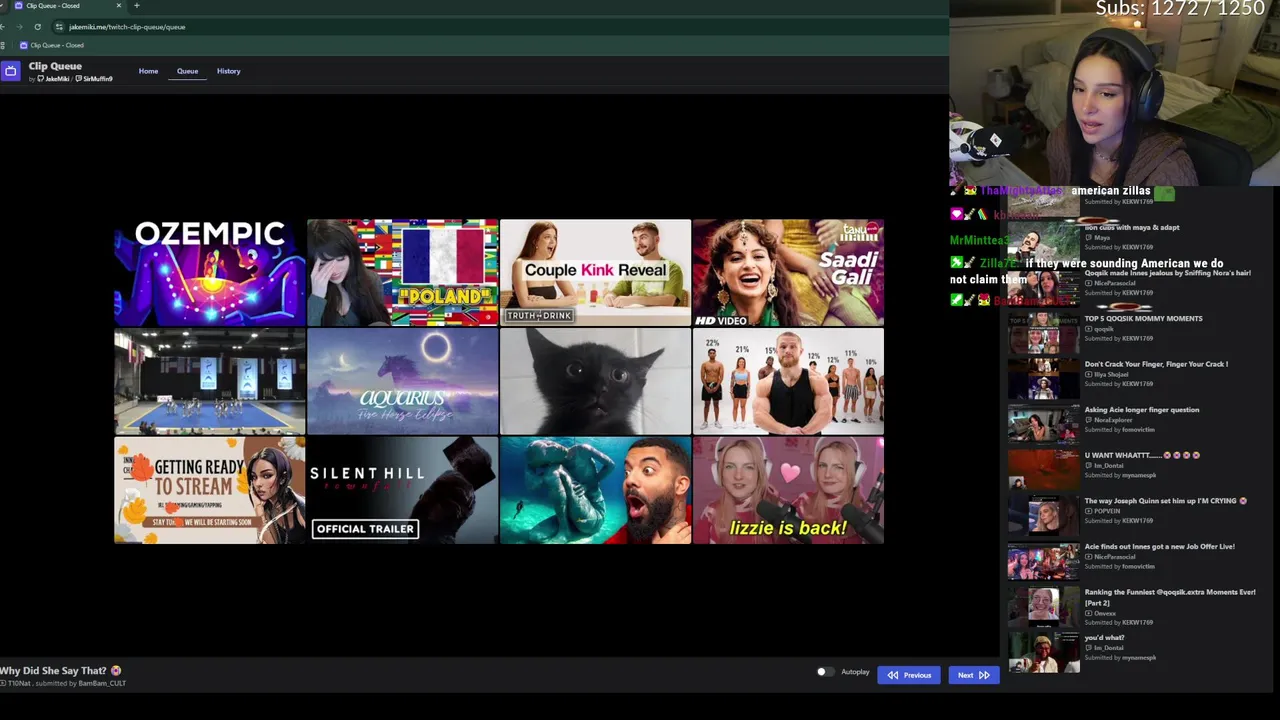This screenshot has height=720, width=1280.
Task: Click the Next clip button
Action: tap(973, 675)
